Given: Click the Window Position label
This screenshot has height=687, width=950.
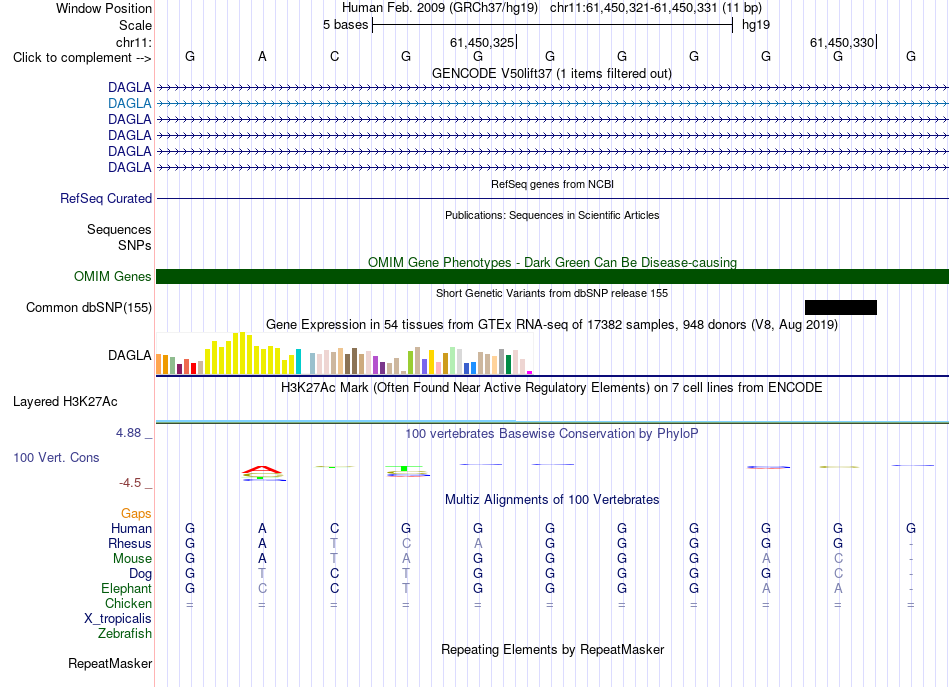Looking at the screenshot, I should tap(104, 8).
